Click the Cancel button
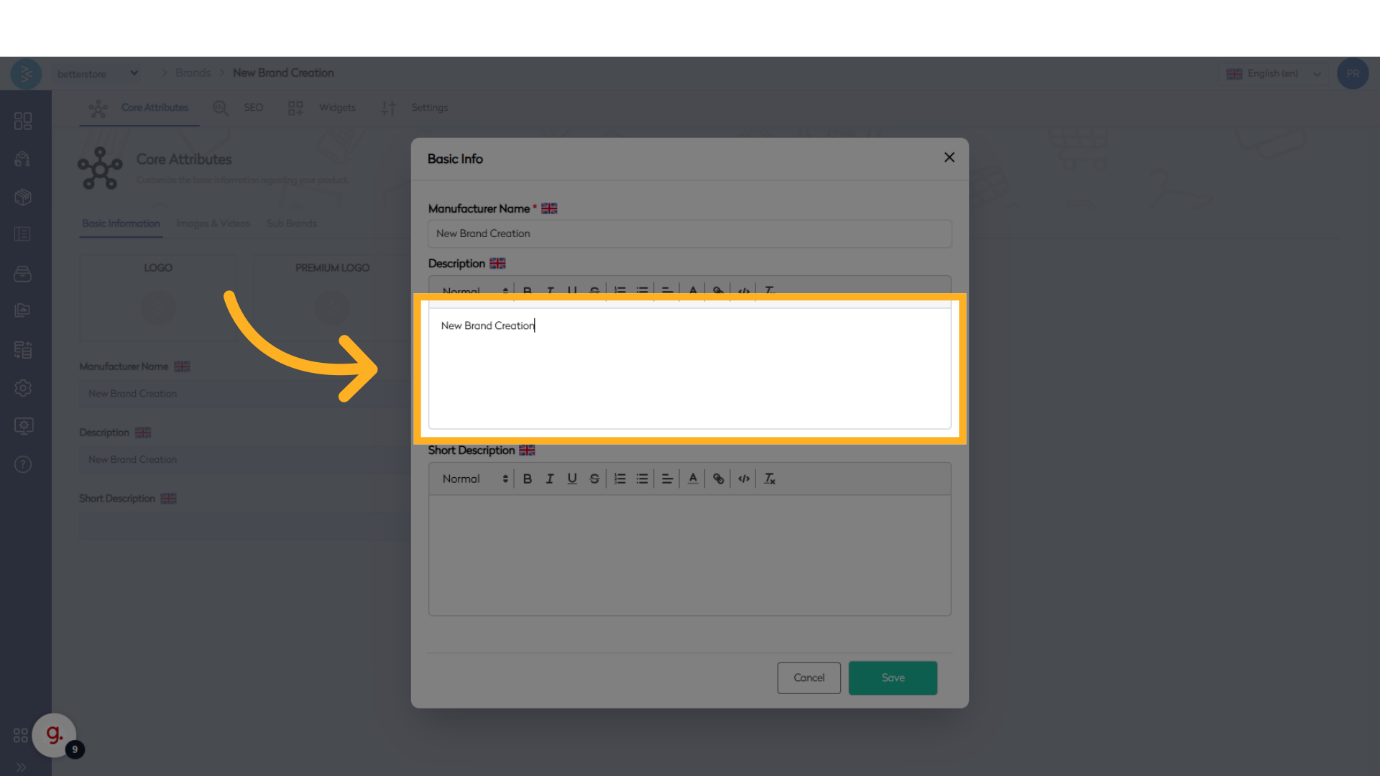 808,678
